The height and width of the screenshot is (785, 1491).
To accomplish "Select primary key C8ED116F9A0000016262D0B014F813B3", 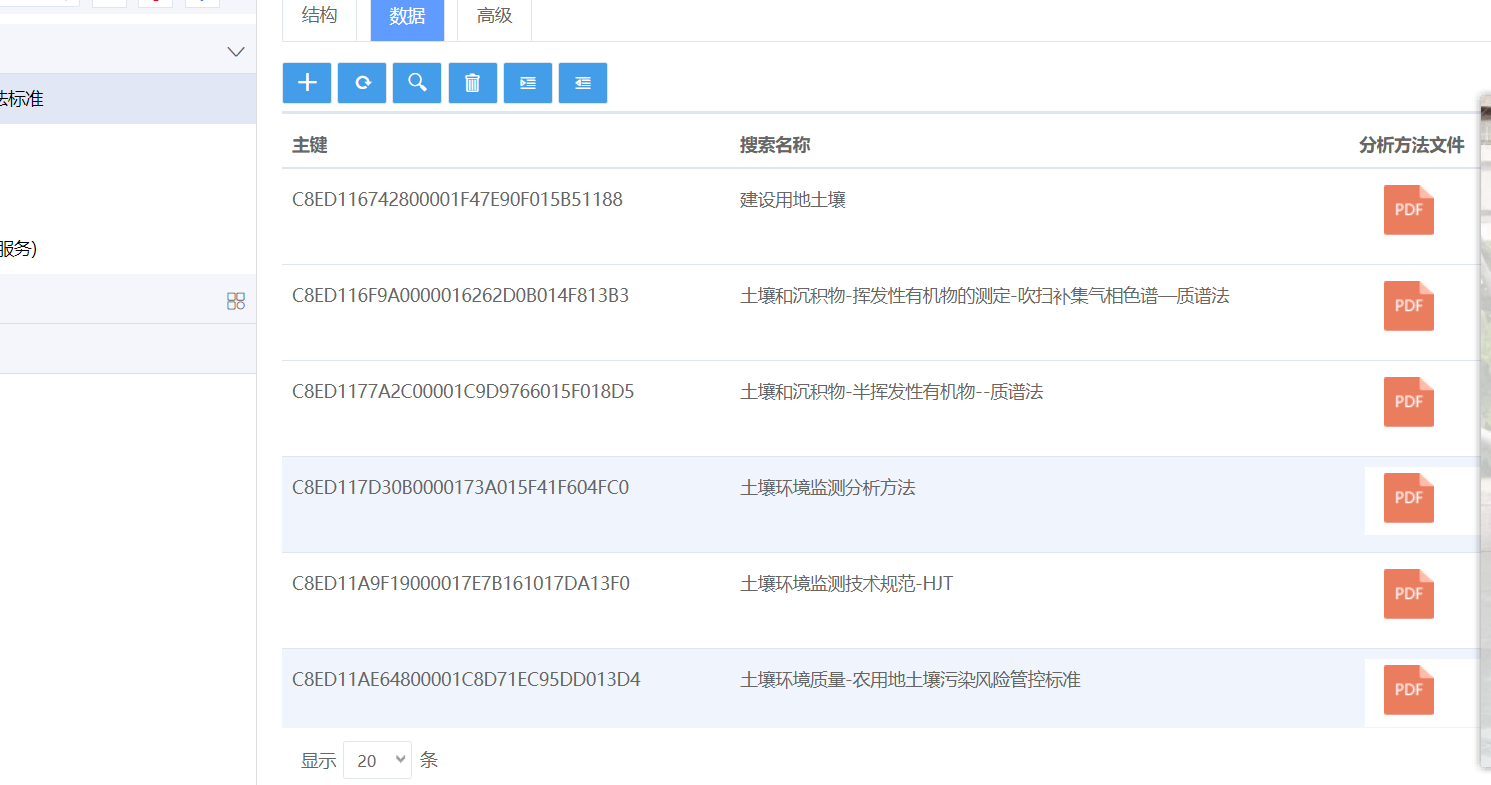I will click(x=460, y=296).
